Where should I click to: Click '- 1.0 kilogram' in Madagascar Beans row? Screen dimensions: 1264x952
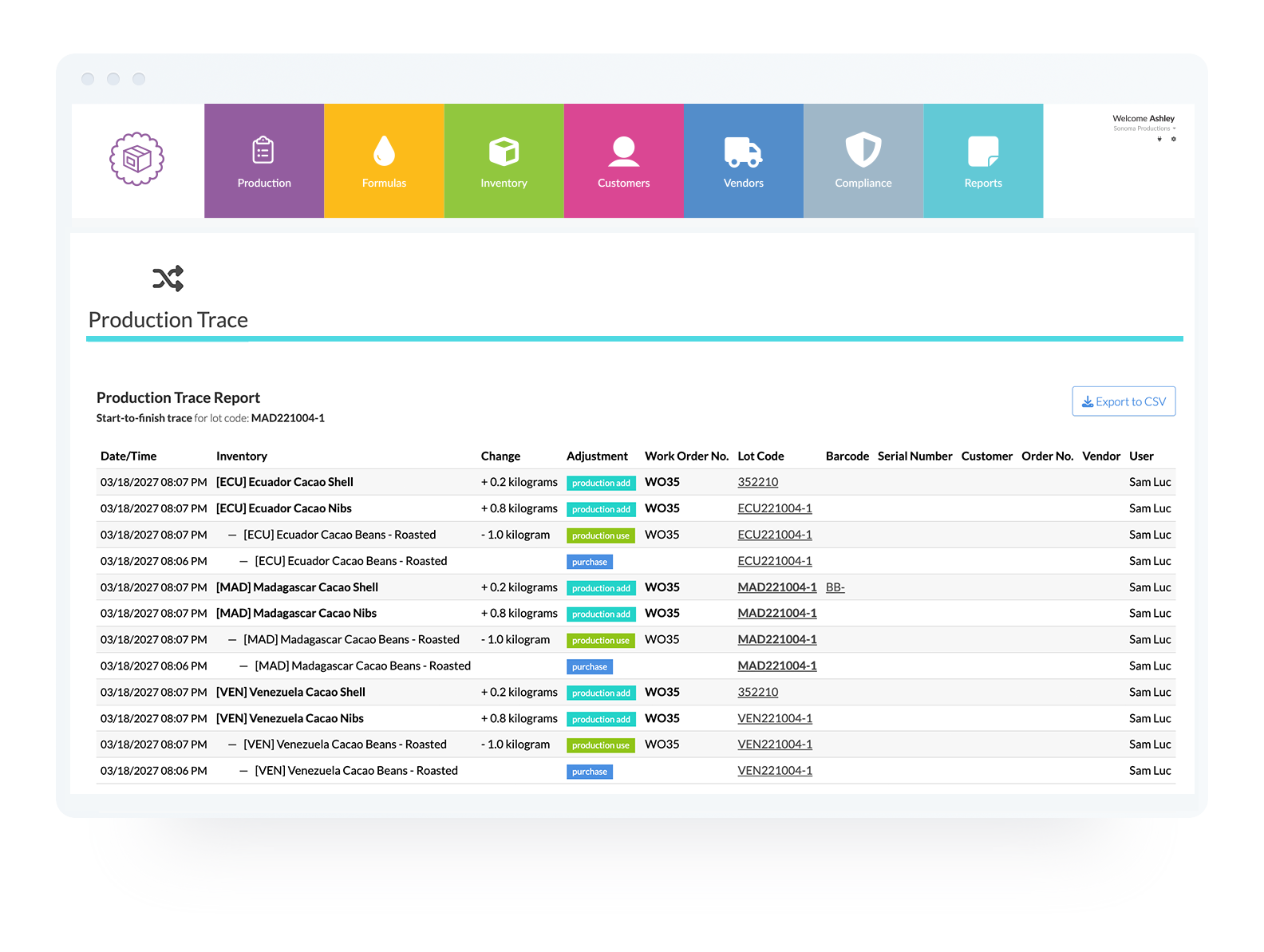(515, 639)
